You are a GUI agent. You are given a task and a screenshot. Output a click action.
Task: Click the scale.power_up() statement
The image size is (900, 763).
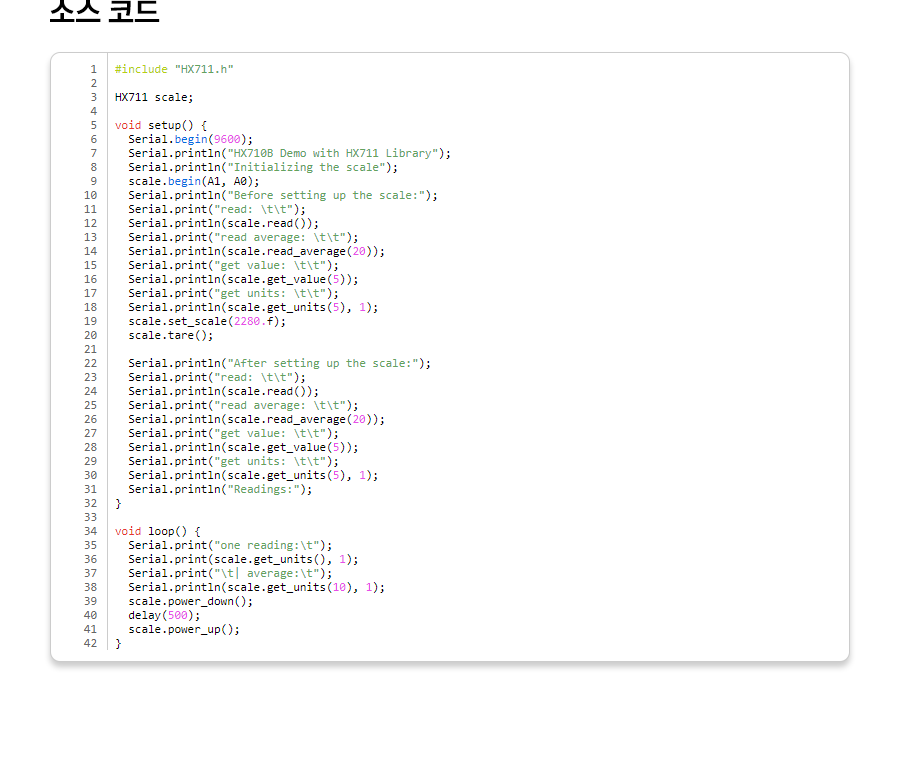point(184,629)
